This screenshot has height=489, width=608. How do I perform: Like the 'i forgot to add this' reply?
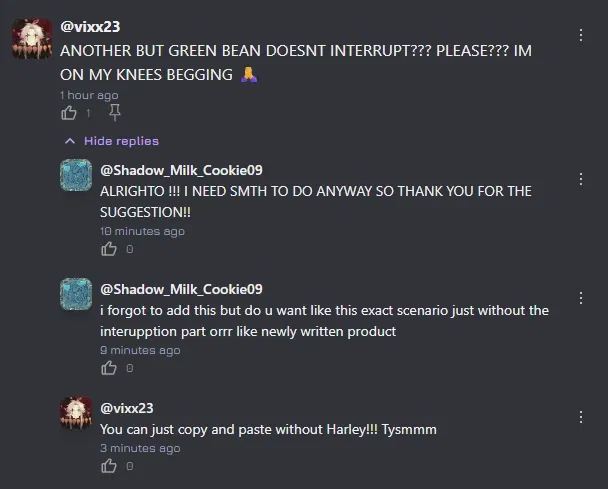point(109,368)
